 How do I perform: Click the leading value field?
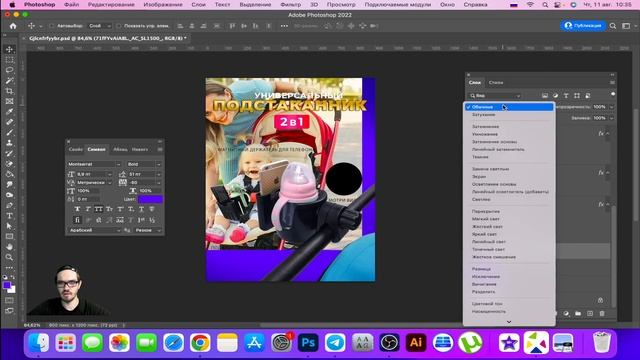click(141, 174)
